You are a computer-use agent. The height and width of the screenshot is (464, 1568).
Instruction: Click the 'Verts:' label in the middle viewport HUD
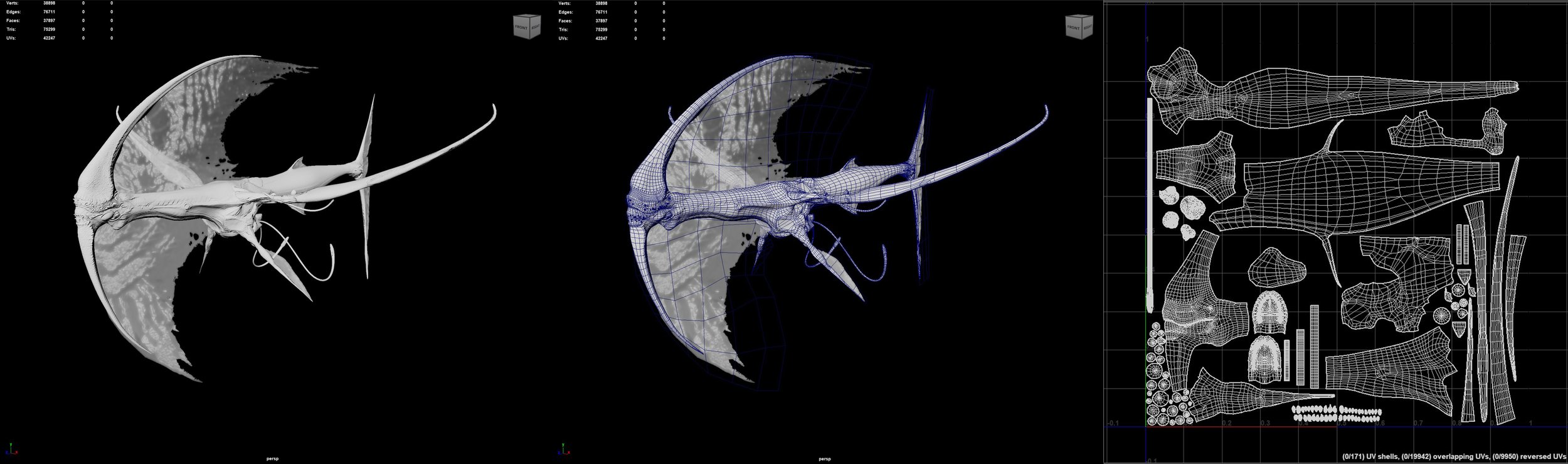click(564, 3)
